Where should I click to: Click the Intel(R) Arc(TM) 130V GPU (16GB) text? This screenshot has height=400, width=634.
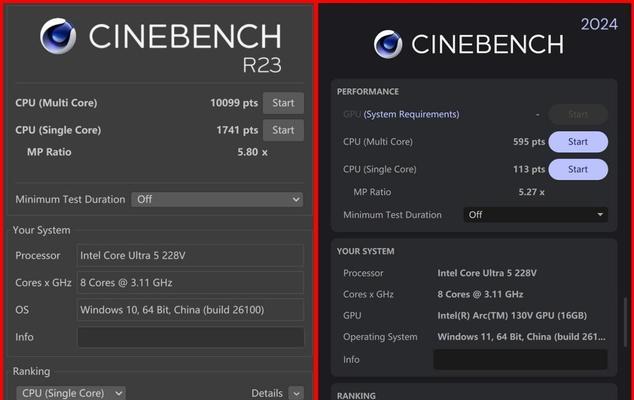click(512, 315)
